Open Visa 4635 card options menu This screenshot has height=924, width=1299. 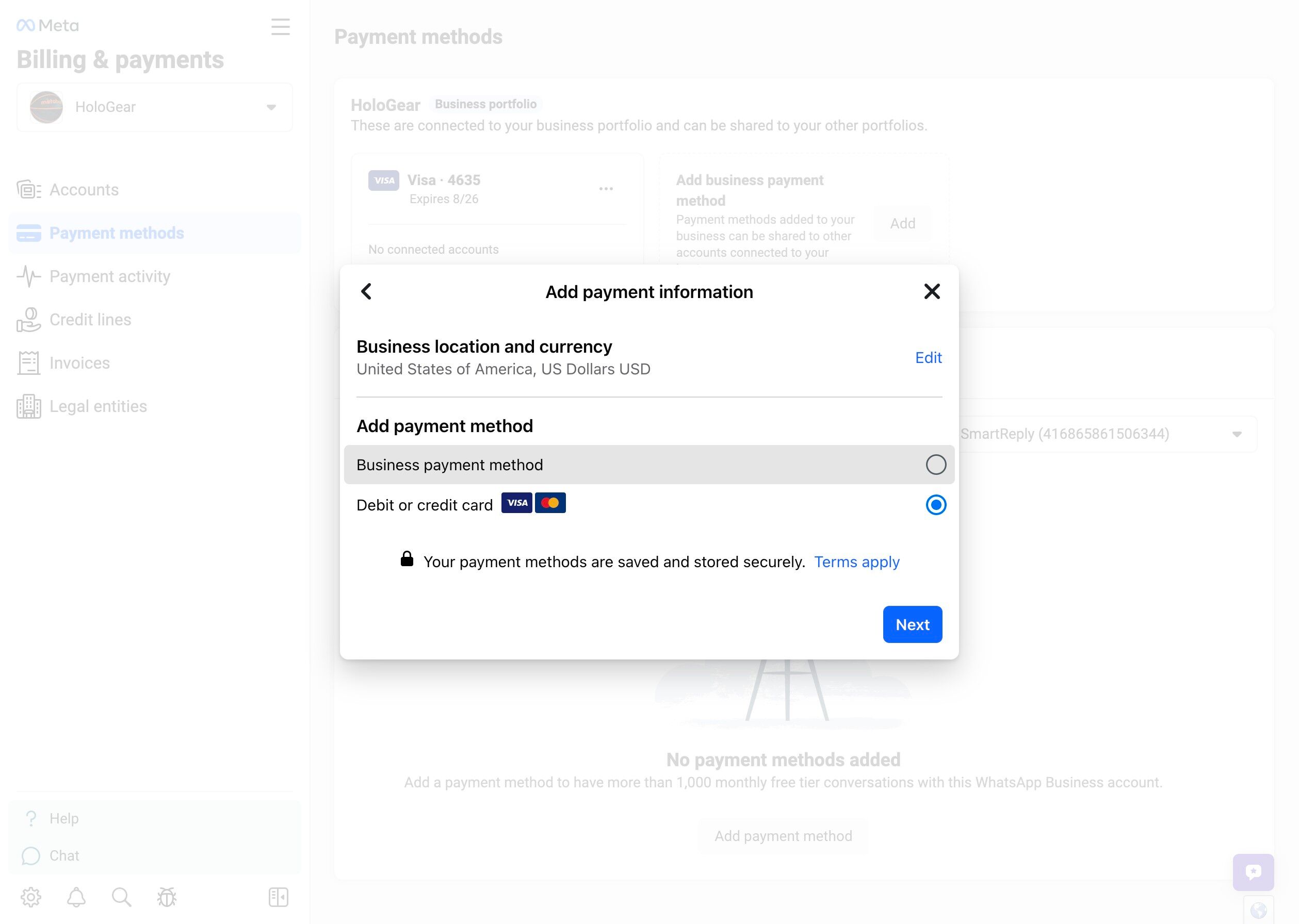click(x=606, y=189)
